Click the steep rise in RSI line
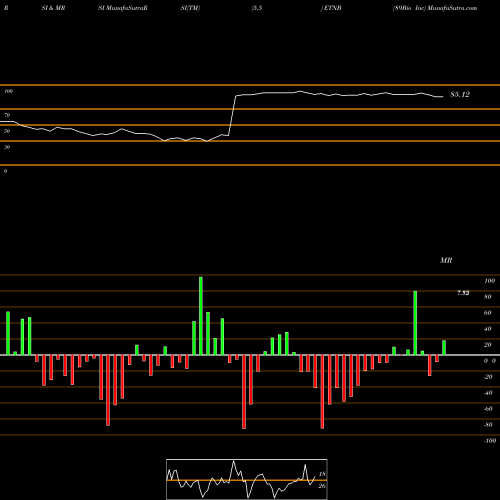The image size is (500, 500). (x=232, y=115)
